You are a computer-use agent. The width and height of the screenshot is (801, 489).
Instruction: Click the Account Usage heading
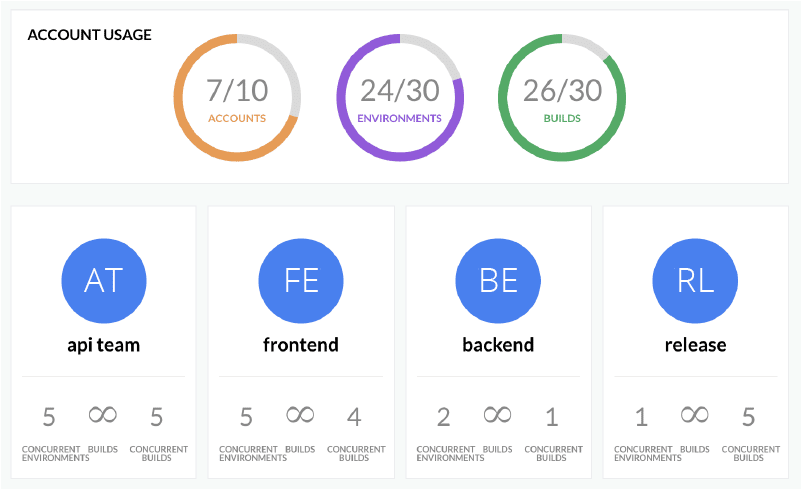coord(90,35)
